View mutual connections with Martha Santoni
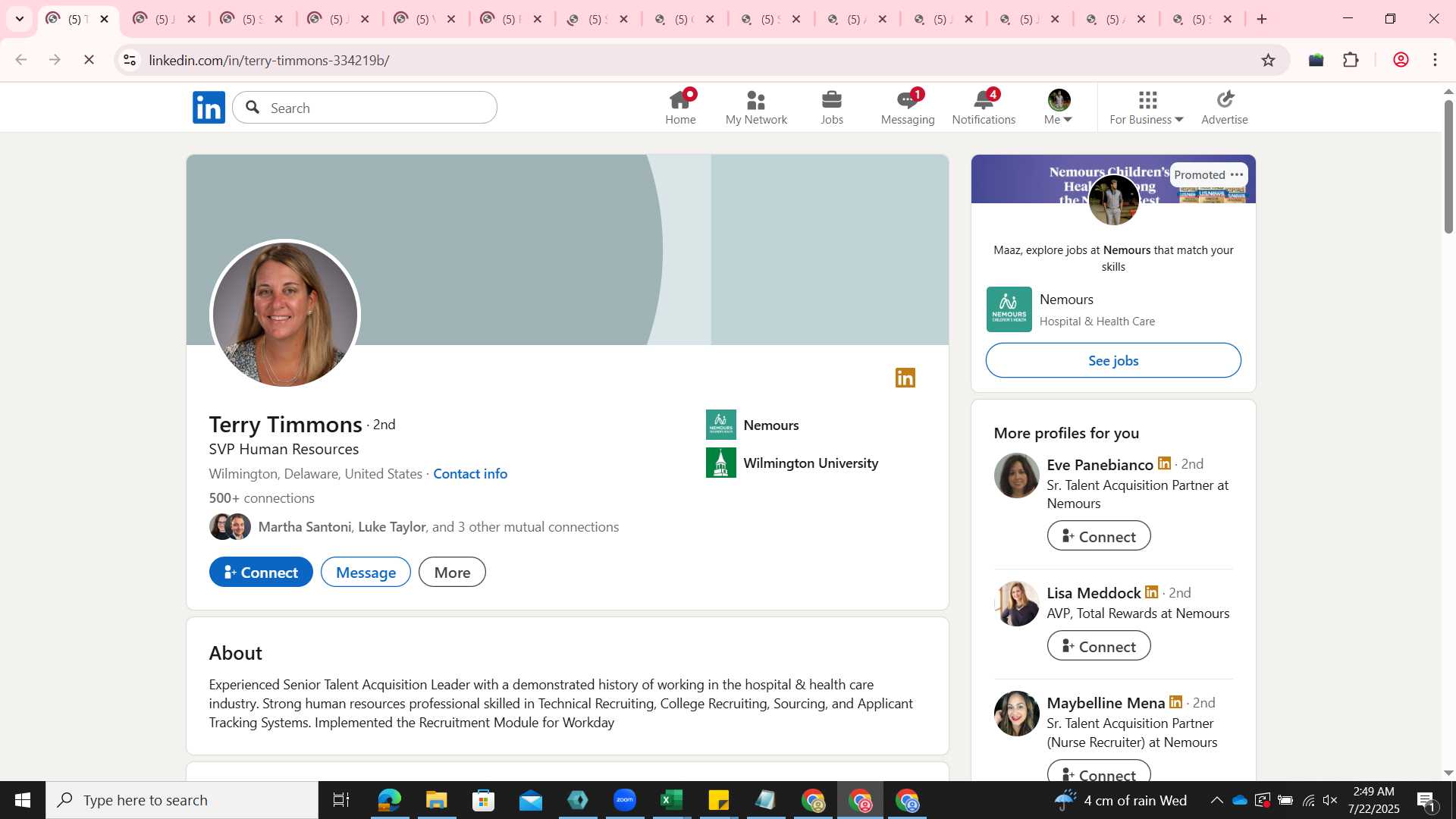This screenshot has height=819, width=1456. tap(438, 526)
